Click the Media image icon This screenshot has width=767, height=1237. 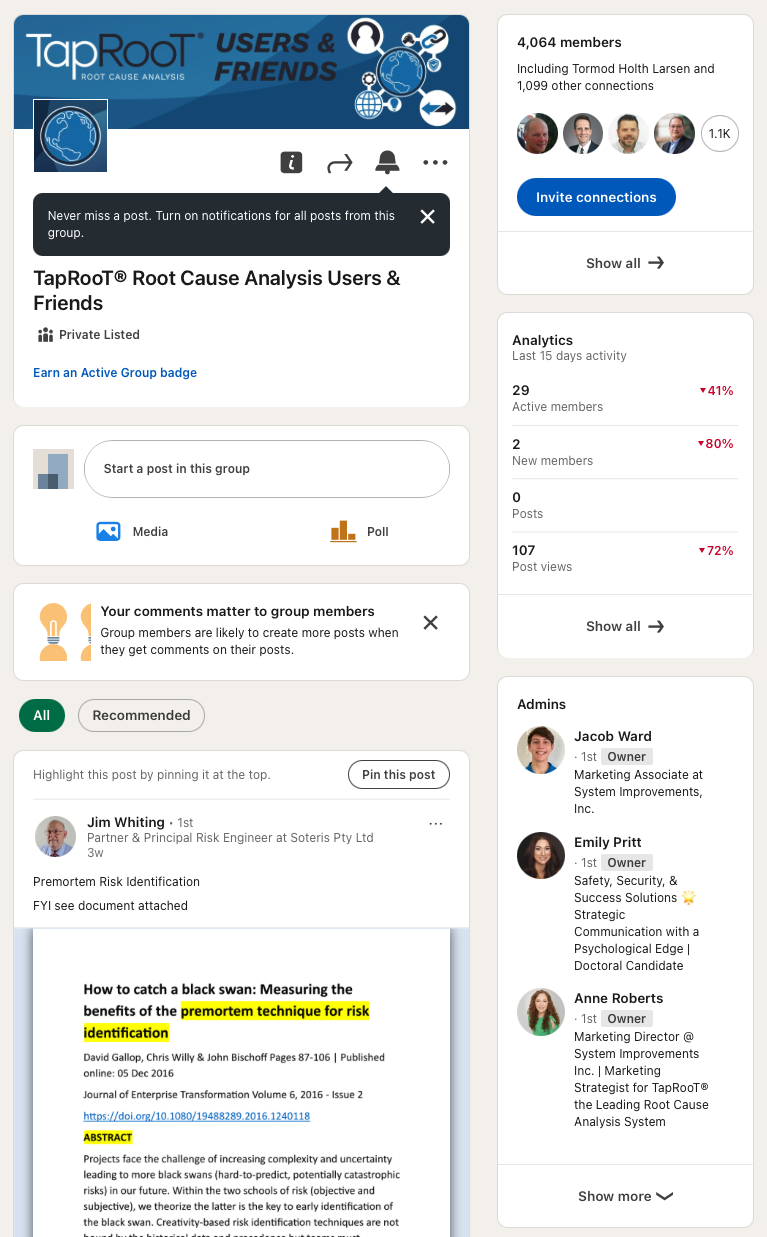[108, 531]
